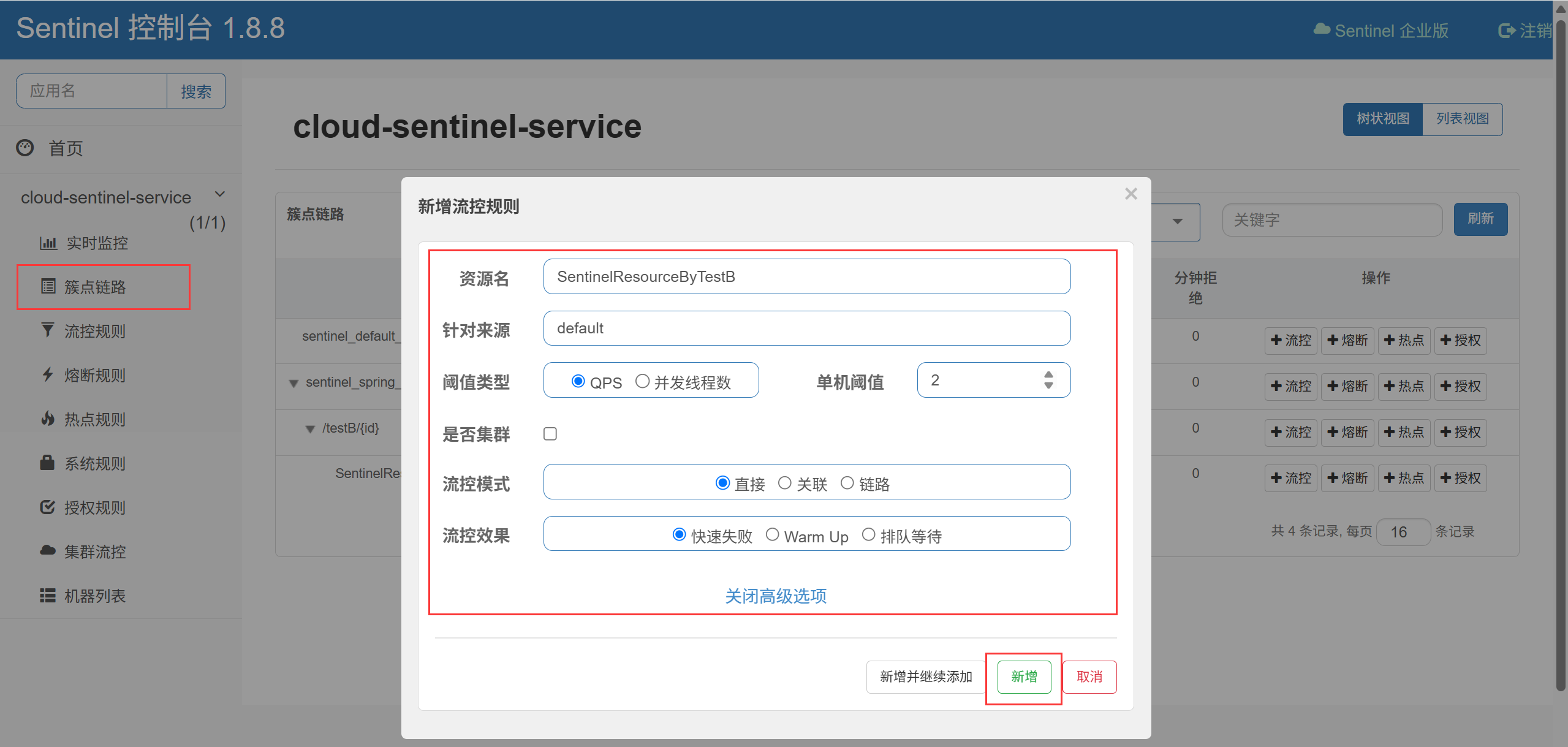Click the dashboard icon beside 首页
The width and height of the screenshot is (1568, 747).
coord(25,148)
